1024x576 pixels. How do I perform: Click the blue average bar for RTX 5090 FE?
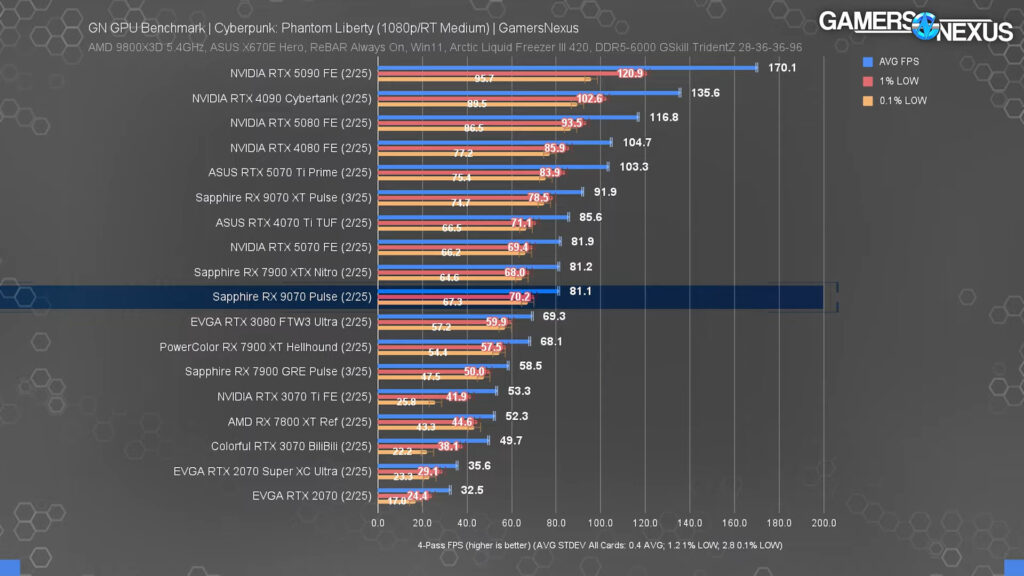(x=568, y=67)
